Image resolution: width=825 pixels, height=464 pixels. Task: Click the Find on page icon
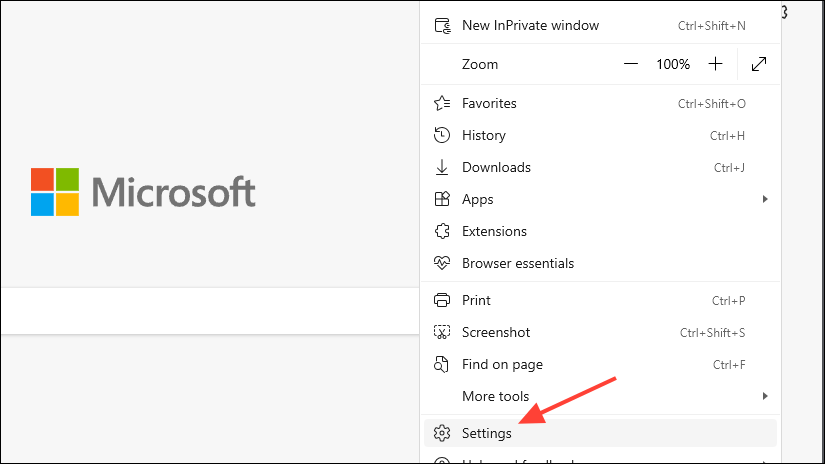point(442,365)
